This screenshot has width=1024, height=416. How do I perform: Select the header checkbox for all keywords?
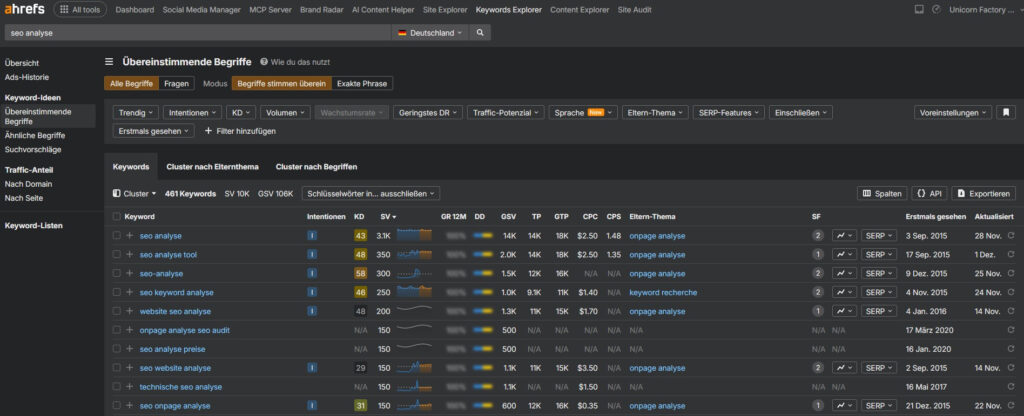(x=116, y=216)
